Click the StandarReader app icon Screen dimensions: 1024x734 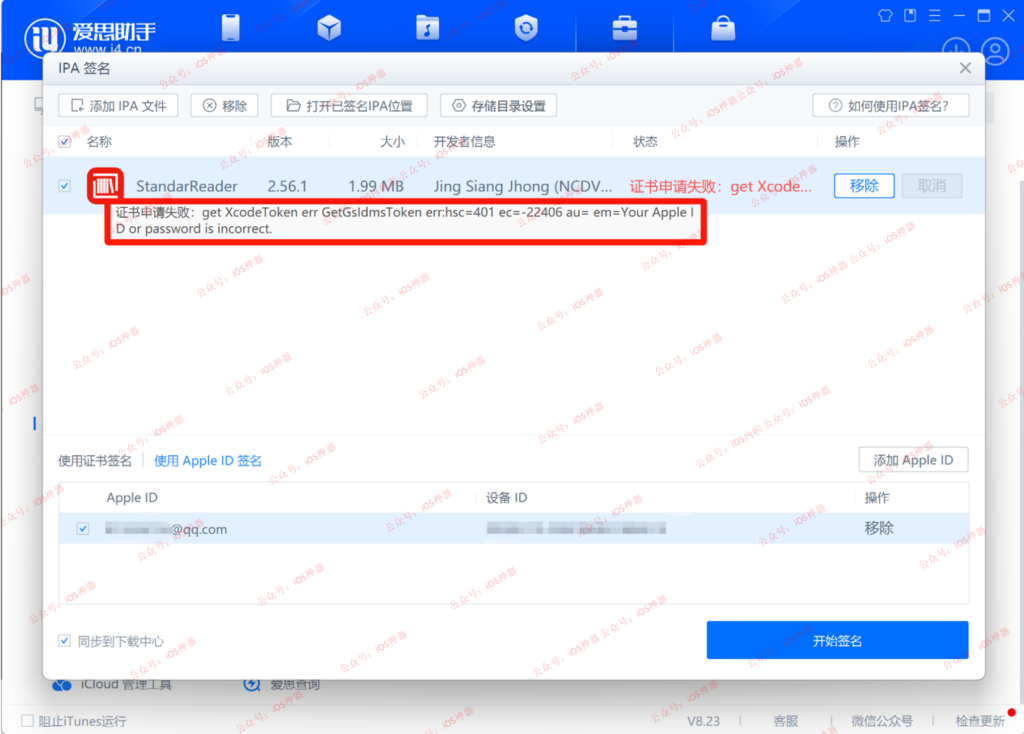point(105,185)
